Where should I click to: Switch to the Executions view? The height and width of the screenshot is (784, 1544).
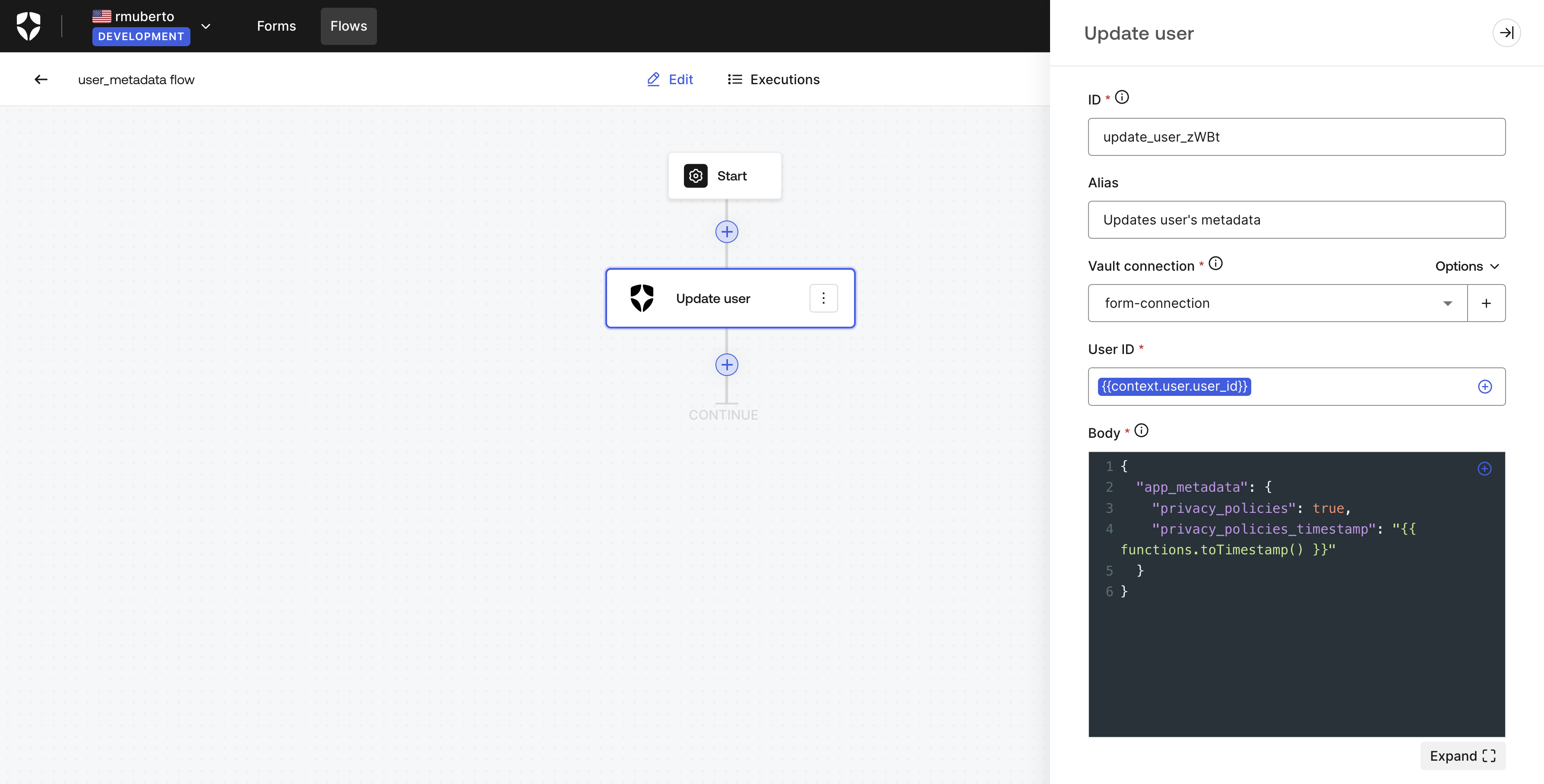tap(773, 79)
